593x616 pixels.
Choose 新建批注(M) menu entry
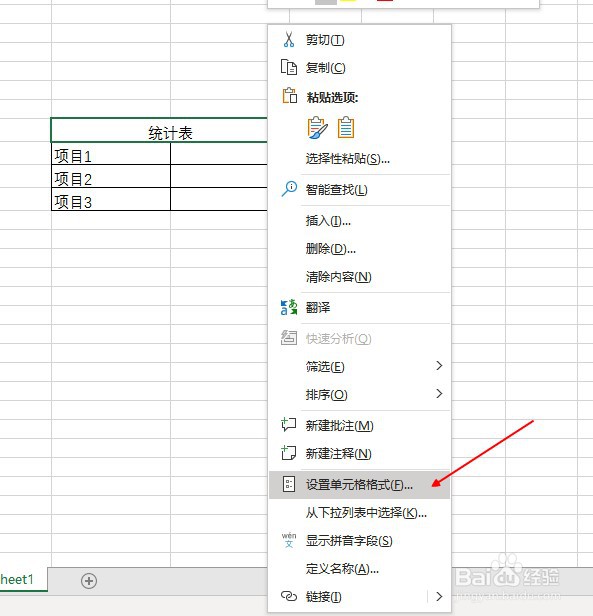click(x=359, y=425)
